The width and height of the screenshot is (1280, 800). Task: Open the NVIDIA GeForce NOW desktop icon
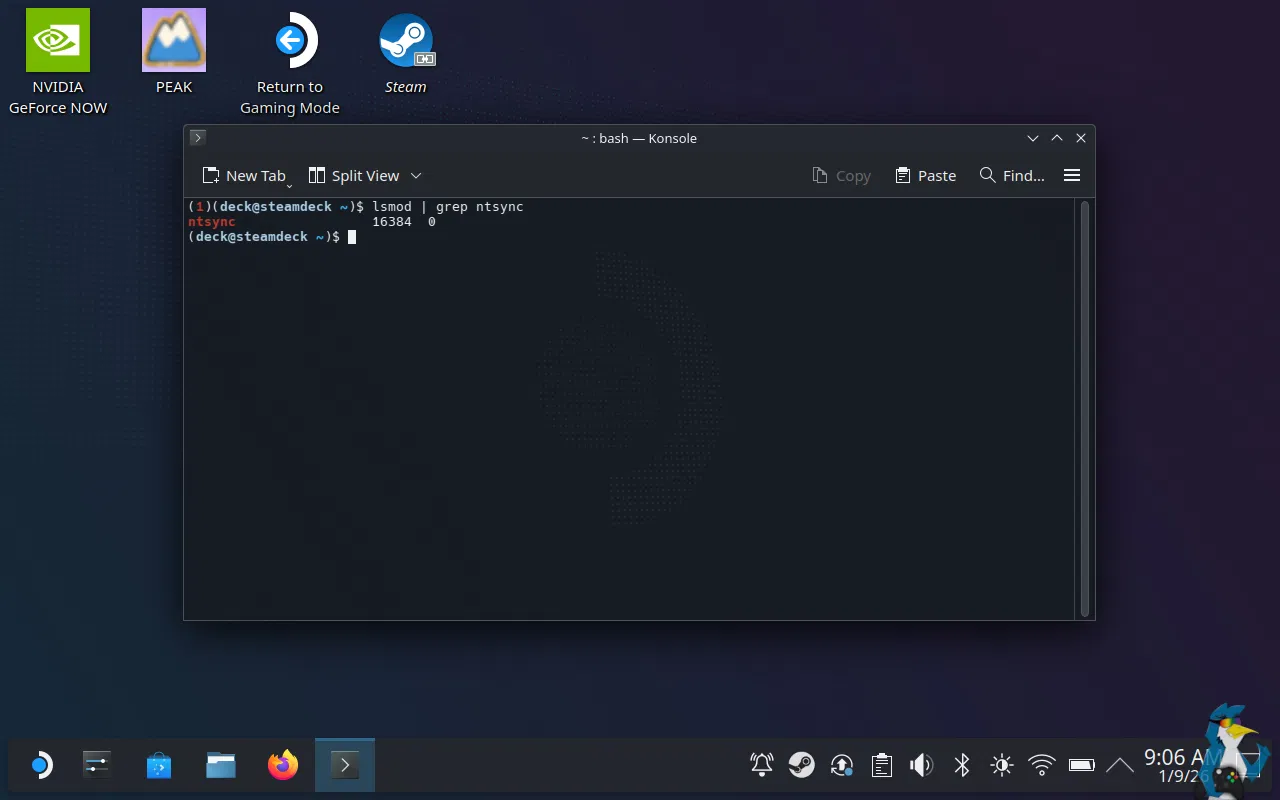(58, 62)
